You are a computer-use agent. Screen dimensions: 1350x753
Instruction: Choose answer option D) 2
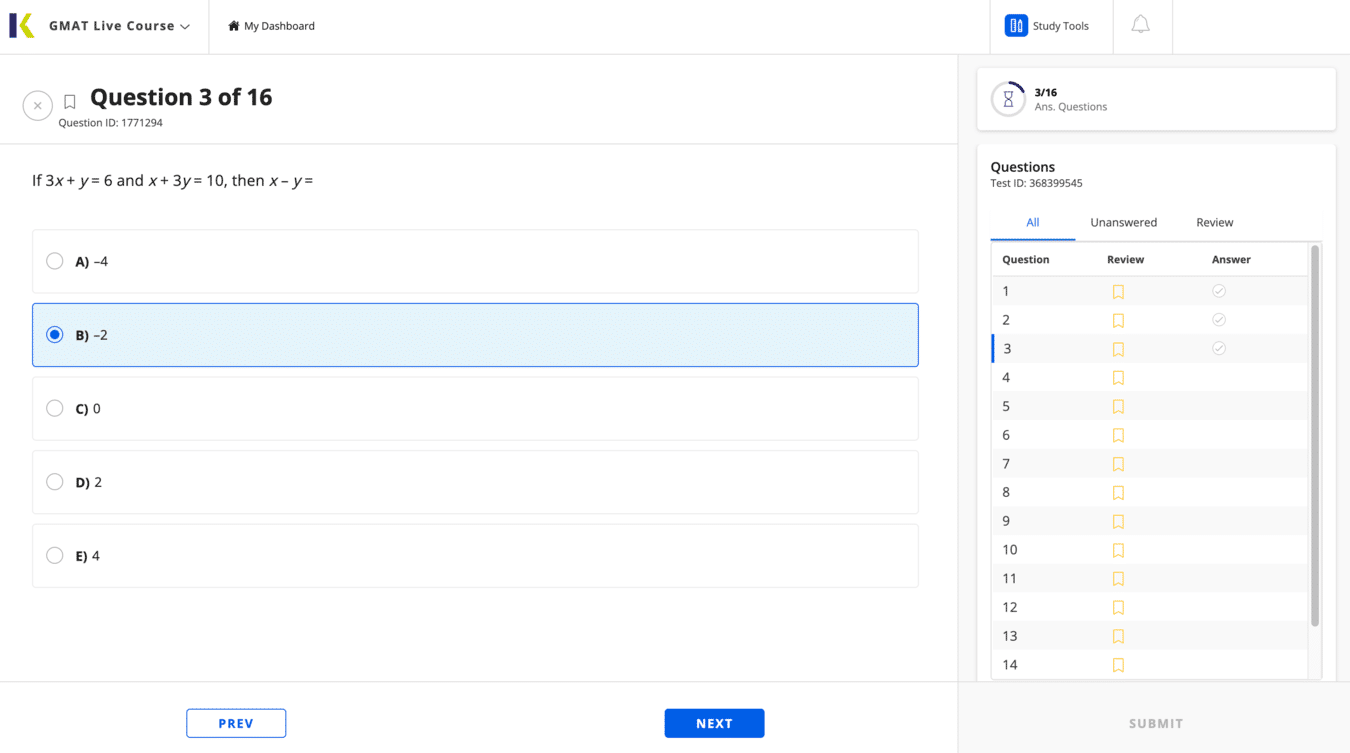point(55,482)
